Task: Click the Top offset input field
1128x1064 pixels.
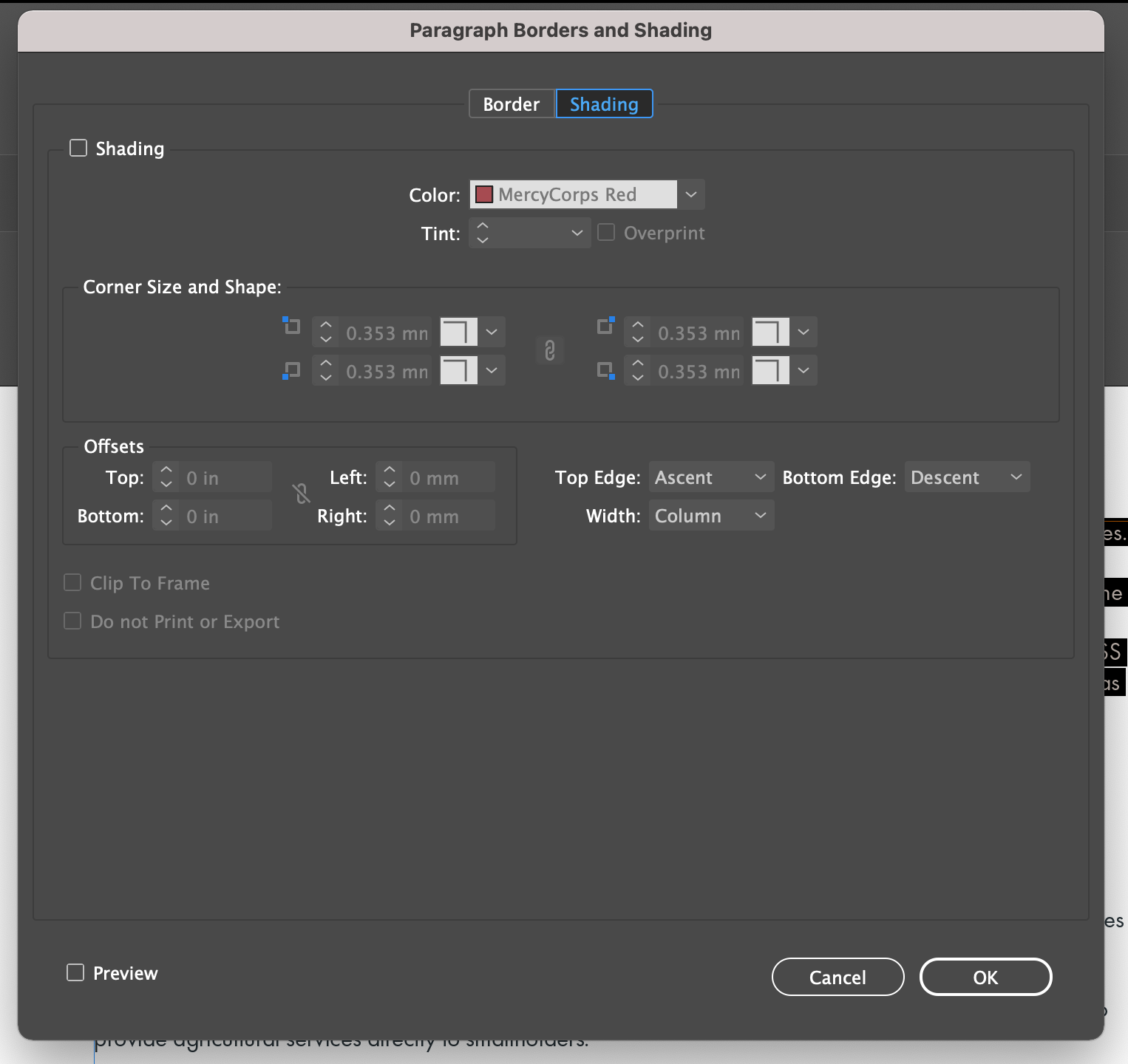Action: pyautogui.click(x=225, y=477)
